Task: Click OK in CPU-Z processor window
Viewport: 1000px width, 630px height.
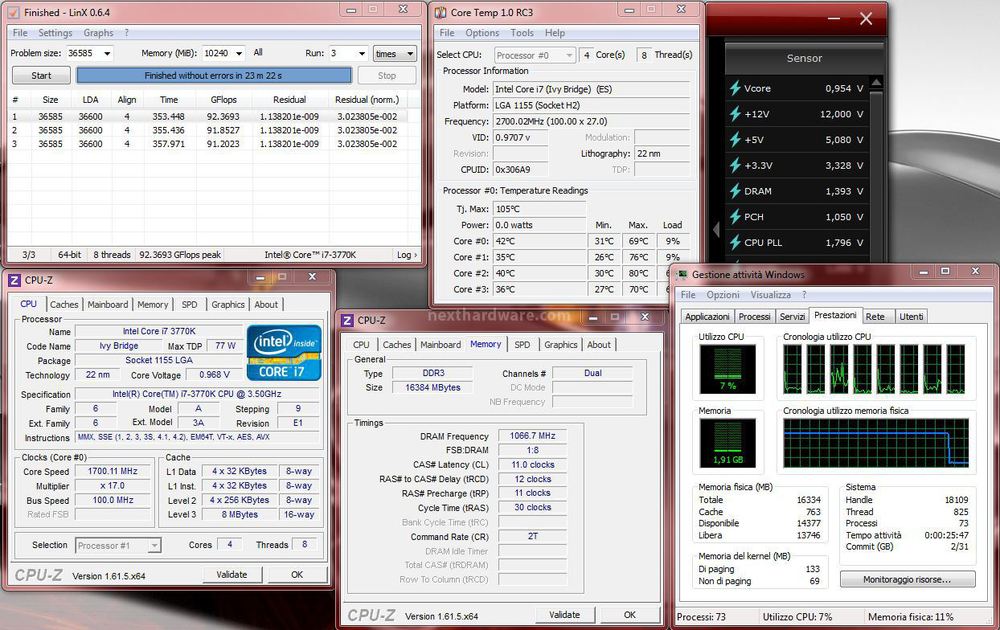Action: pyautogui.click(x=297, y=575)
